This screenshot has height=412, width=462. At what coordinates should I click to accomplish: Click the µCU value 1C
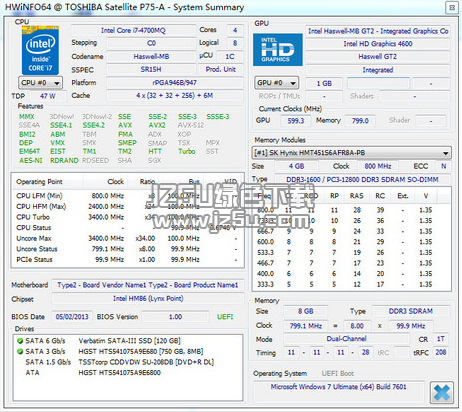click(x=230, y=56)
